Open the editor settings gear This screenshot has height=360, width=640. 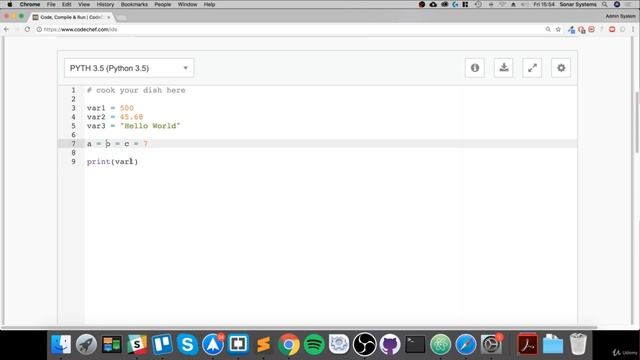point(561,68)
